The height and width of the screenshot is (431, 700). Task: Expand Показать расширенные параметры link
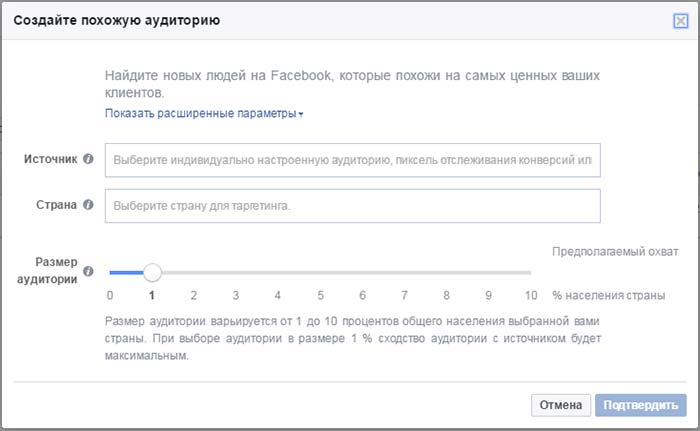coord(204,114)
